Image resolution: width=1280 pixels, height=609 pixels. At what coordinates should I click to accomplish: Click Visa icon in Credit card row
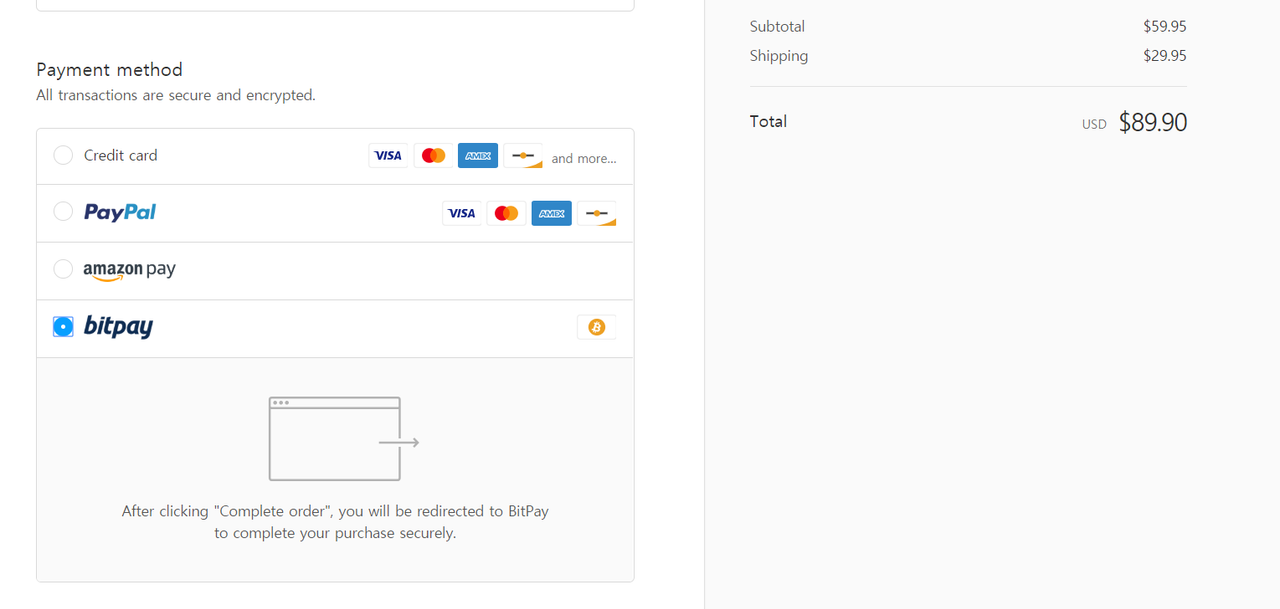pyautogui.click(x=388, y=156)
